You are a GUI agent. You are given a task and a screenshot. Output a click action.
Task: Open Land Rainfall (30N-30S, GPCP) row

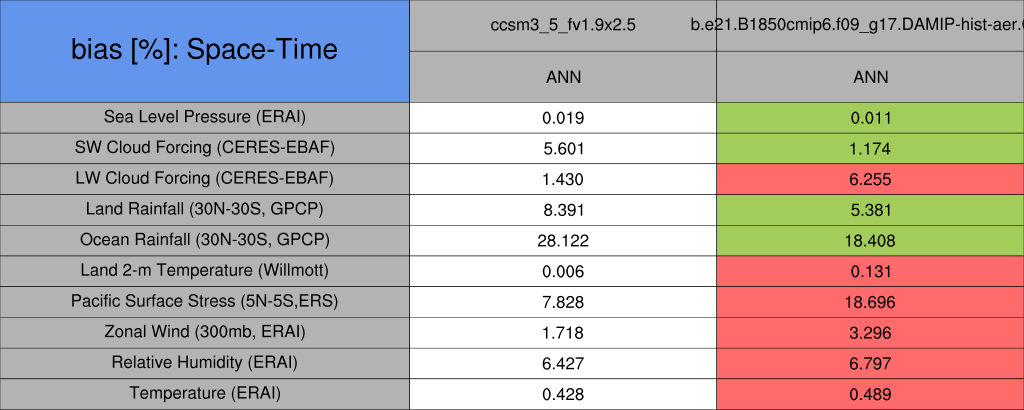(x=205, y=210)
